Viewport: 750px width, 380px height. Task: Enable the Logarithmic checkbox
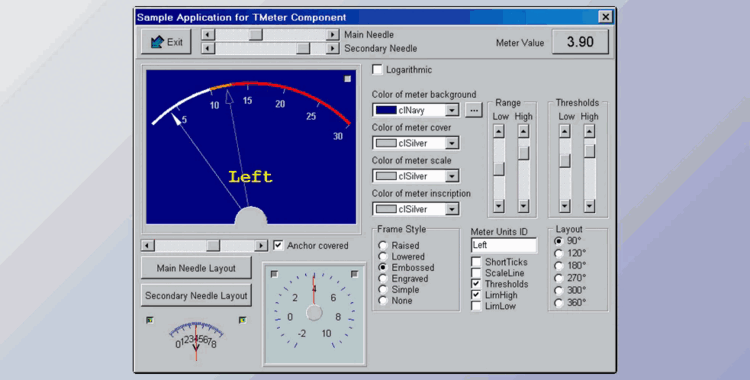(378, 70)
